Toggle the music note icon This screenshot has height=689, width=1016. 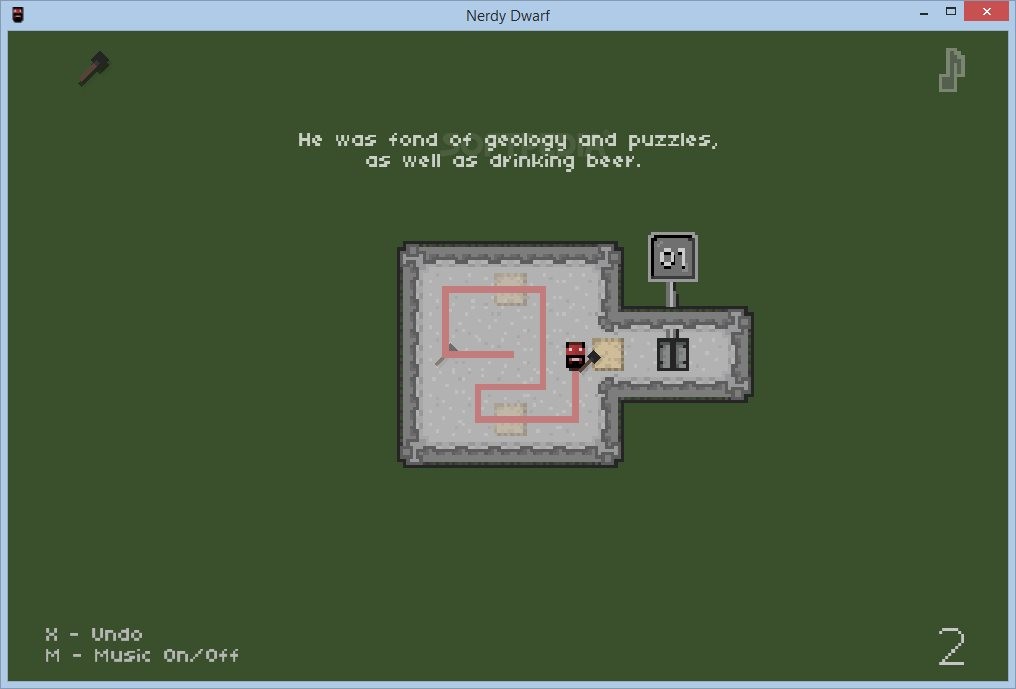952,70
